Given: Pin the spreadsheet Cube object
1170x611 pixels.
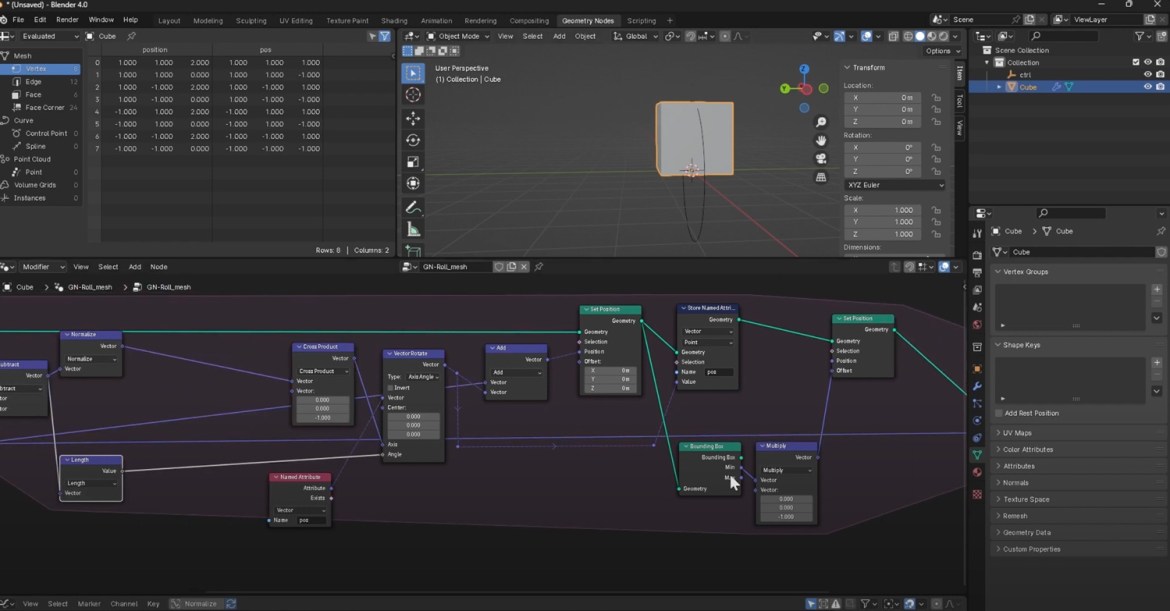Looking at the screenshot, I should coord(131,36).
